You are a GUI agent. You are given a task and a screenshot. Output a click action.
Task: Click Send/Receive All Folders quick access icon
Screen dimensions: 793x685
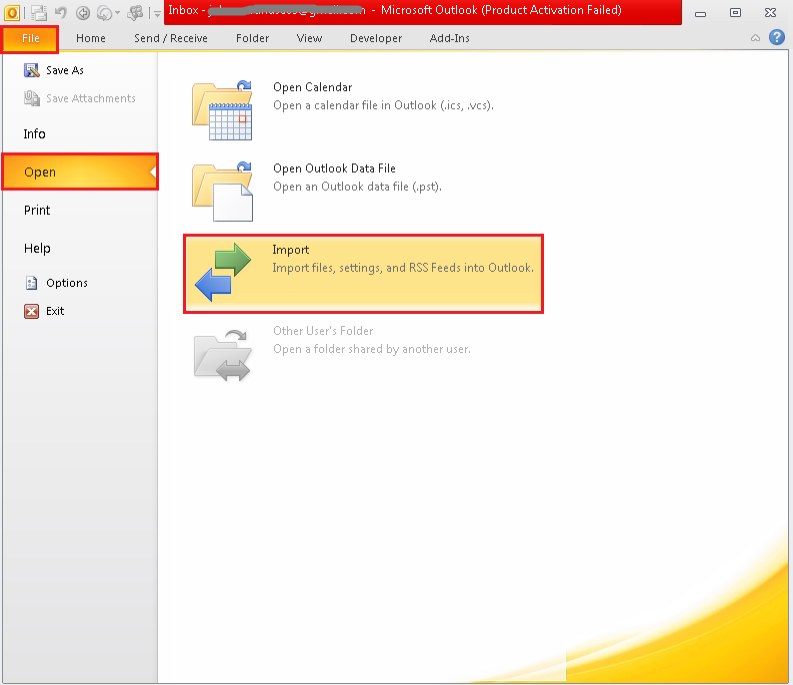click(x=39, y=13)
